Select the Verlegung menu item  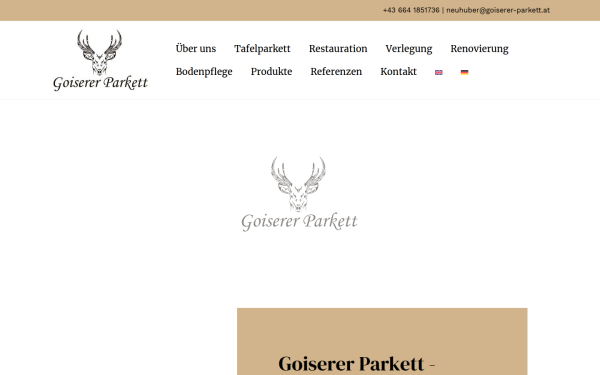point(409,49)
